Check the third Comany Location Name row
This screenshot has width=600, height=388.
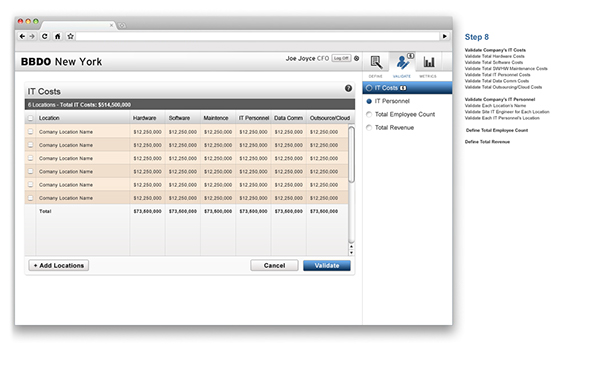coord(31,158)
